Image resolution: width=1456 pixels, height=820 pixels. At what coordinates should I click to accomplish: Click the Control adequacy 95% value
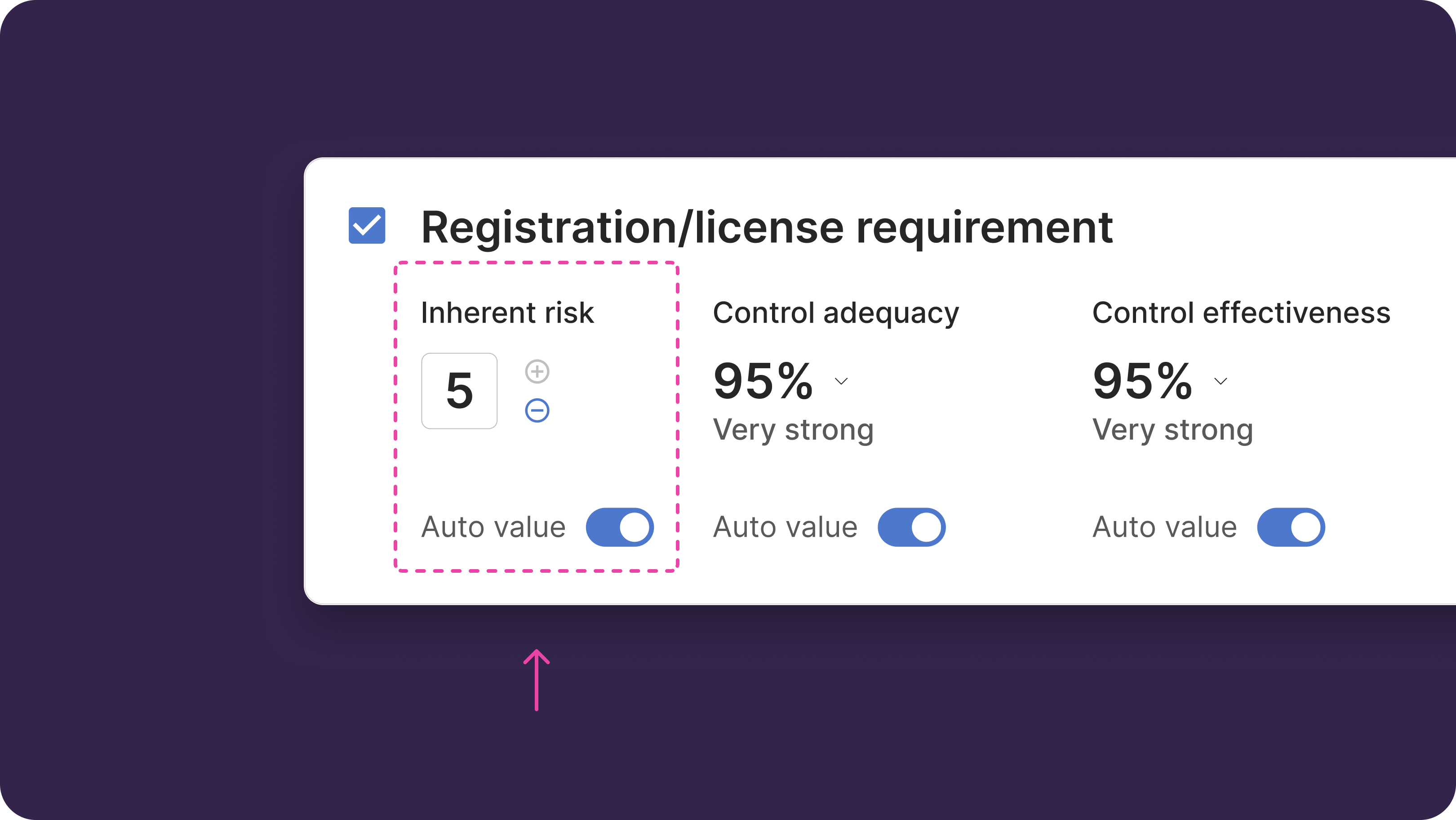[763, 381]
